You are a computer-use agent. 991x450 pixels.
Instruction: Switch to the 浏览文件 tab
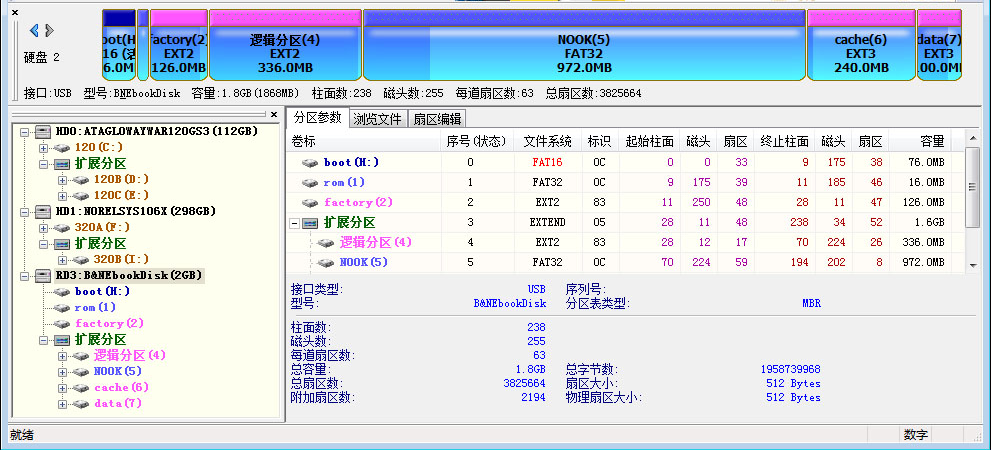pyautogui.click(x=378, y=118)
